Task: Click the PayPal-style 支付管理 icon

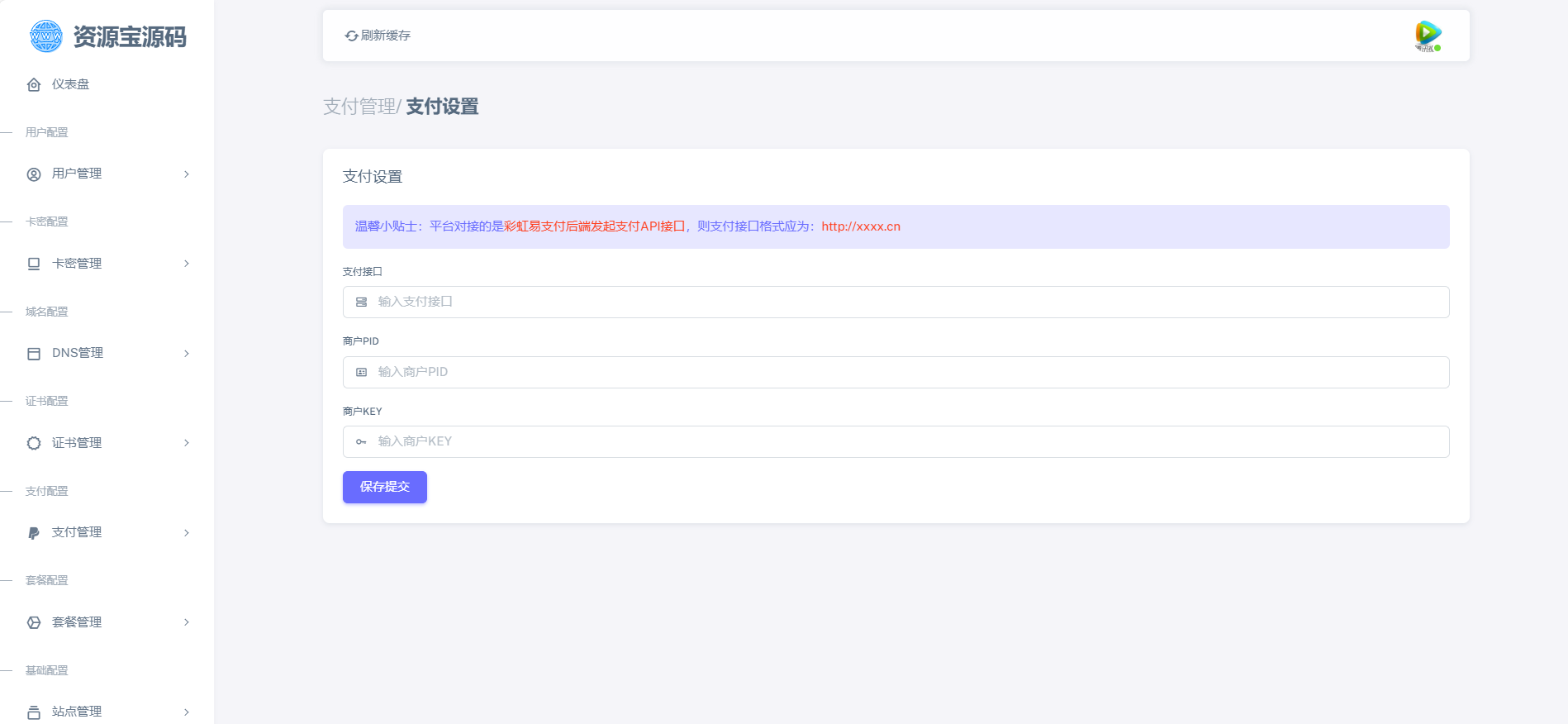Action: coord(34,533)
